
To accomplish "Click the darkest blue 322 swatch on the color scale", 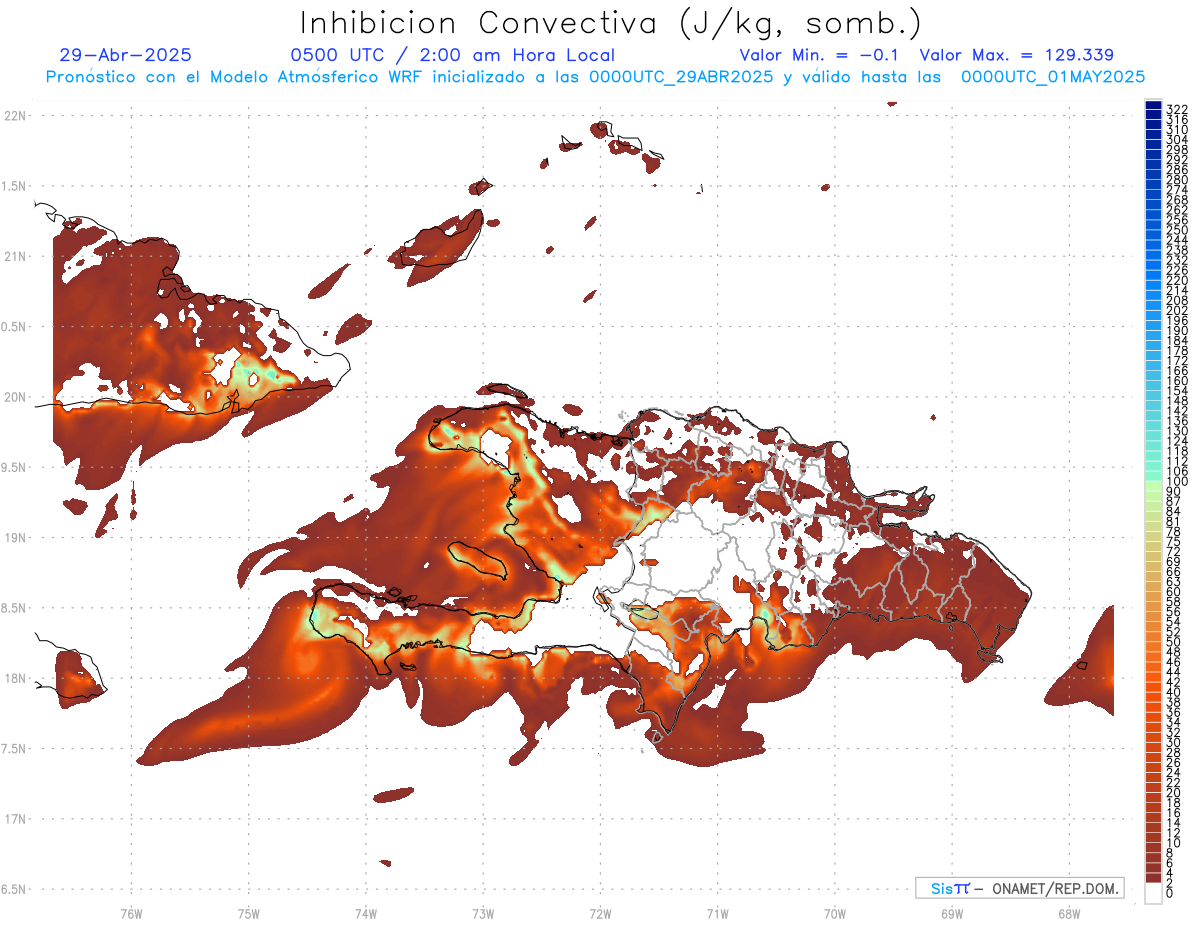I will (1153, 106).
